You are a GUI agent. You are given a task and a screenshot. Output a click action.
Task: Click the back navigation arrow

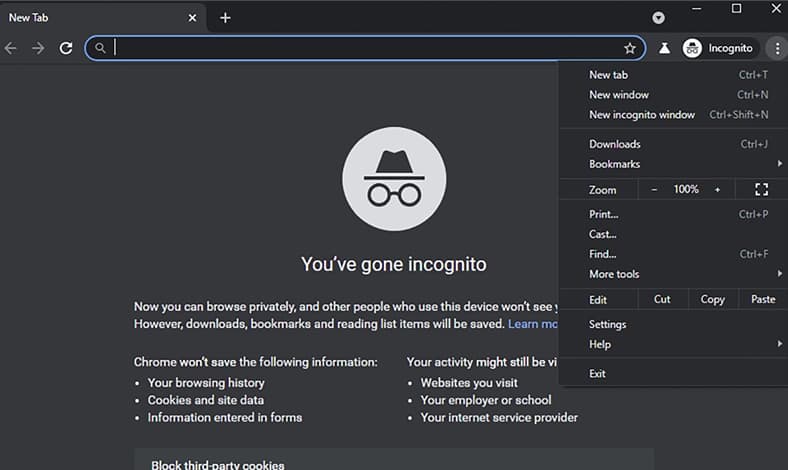[x=11, y=48]
